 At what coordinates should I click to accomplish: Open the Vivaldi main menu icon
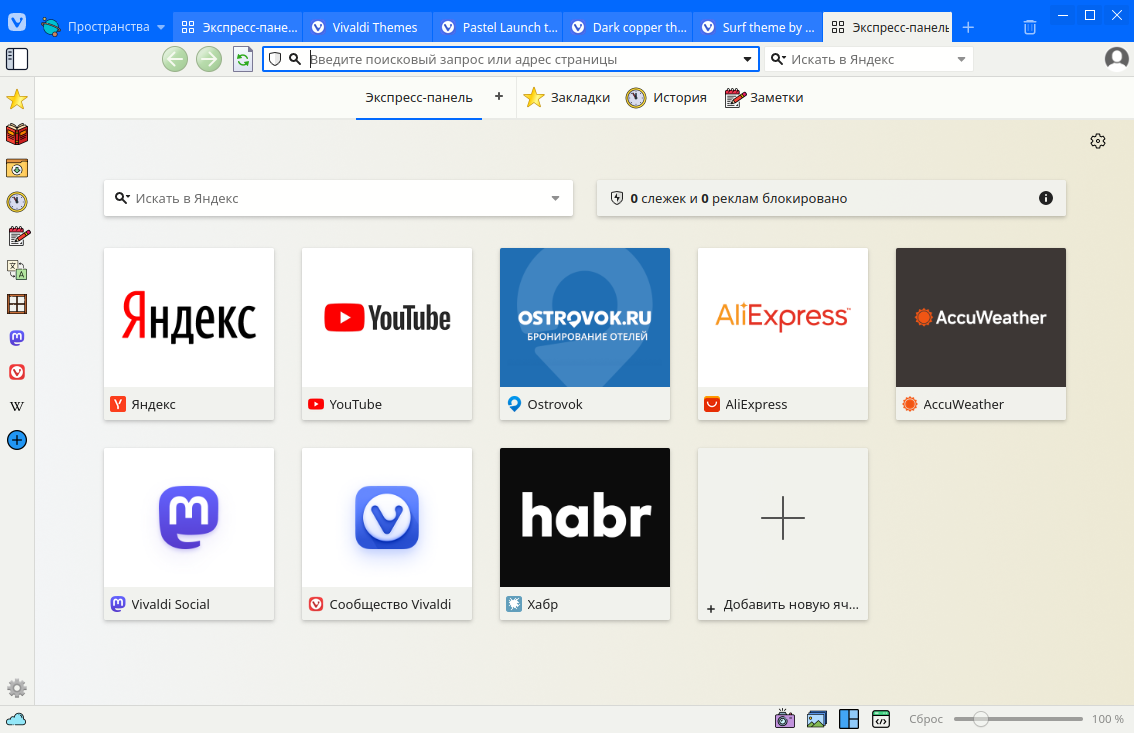17,22
